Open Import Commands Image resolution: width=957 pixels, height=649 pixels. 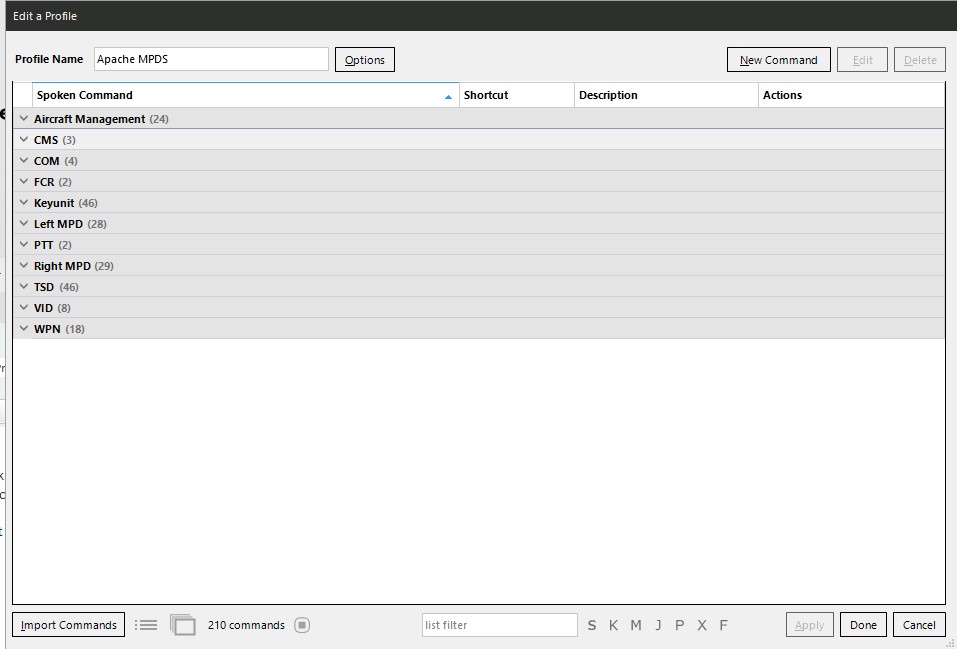pos(68,625)
